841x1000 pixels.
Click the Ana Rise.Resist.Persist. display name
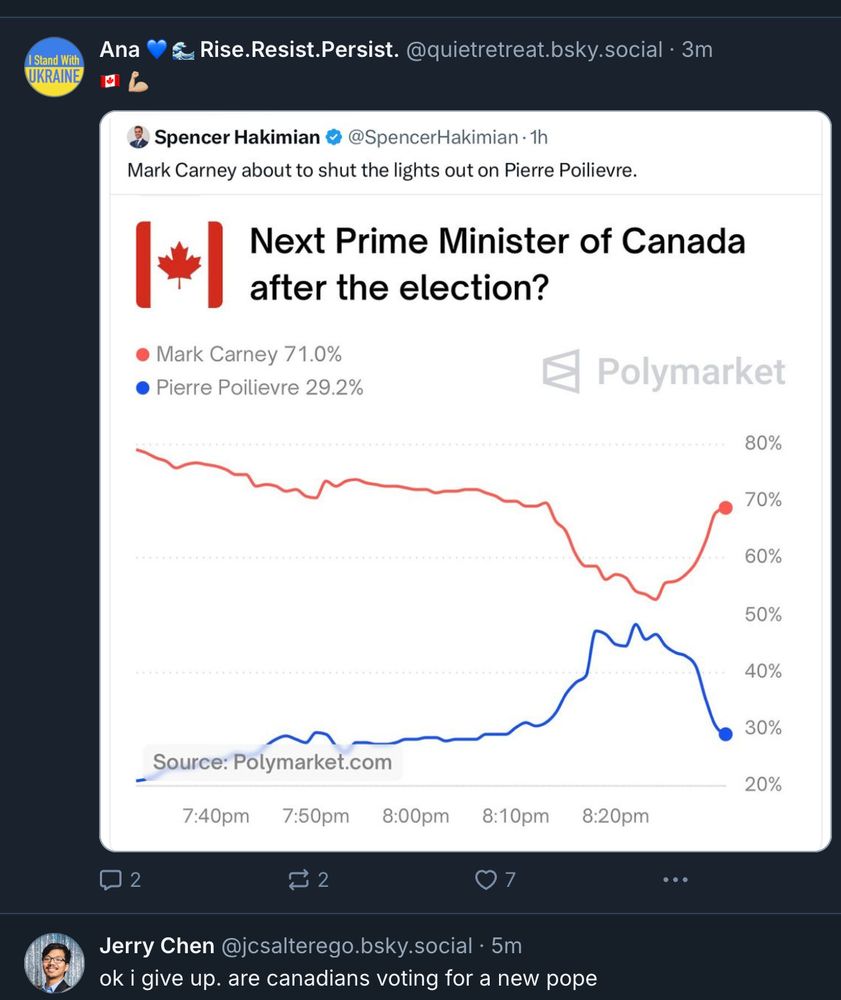point(249,49)
